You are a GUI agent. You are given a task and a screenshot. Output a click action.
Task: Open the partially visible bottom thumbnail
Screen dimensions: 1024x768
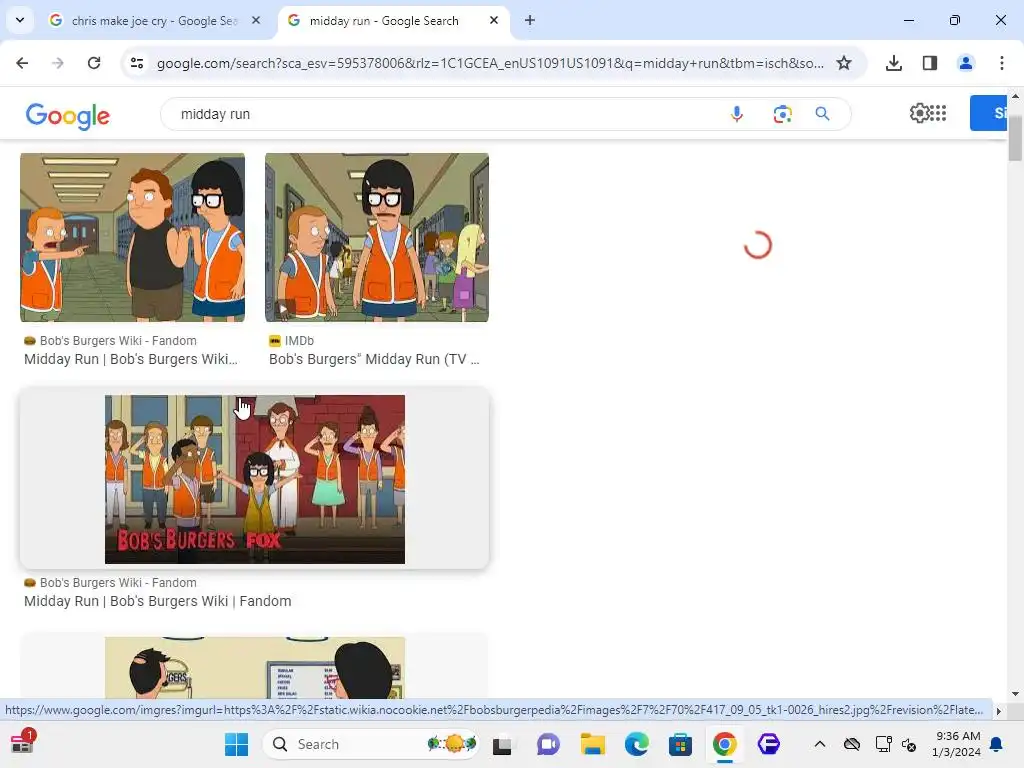pyautogui.click(x=255, y=667)
